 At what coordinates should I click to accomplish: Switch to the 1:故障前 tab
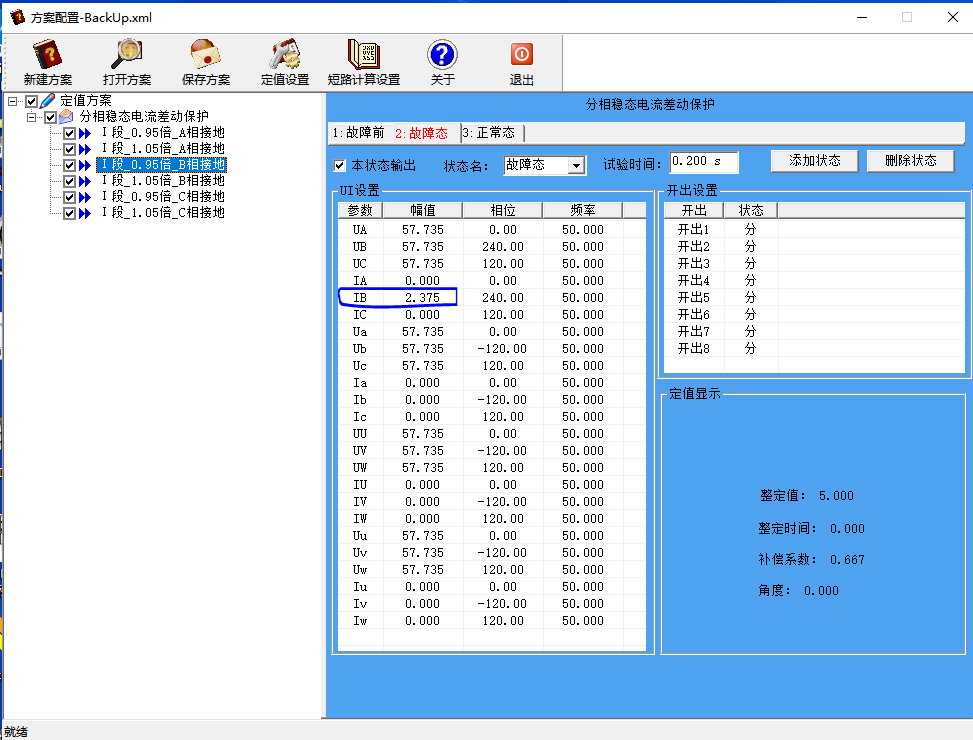tap(358, 133)
